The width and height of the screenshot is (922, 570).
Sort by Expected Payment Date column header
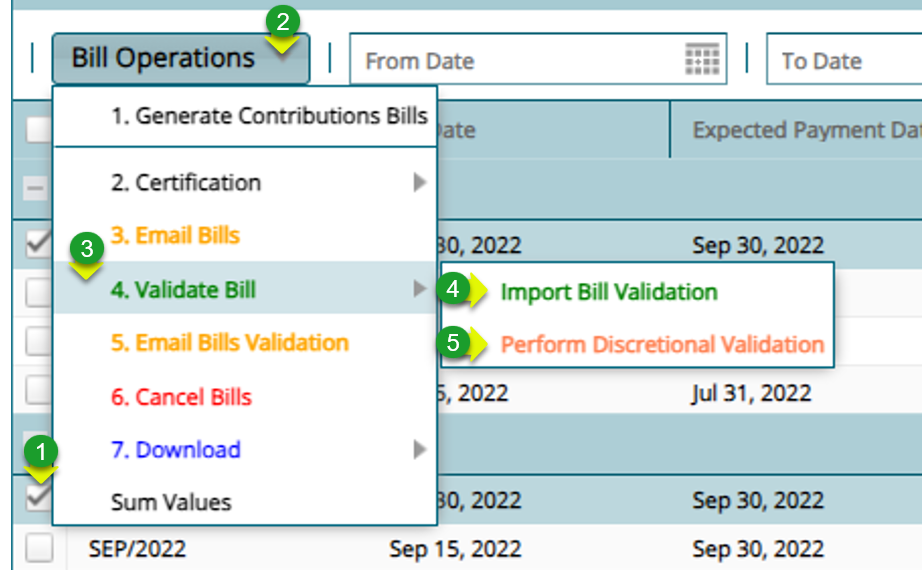[796, 130]
